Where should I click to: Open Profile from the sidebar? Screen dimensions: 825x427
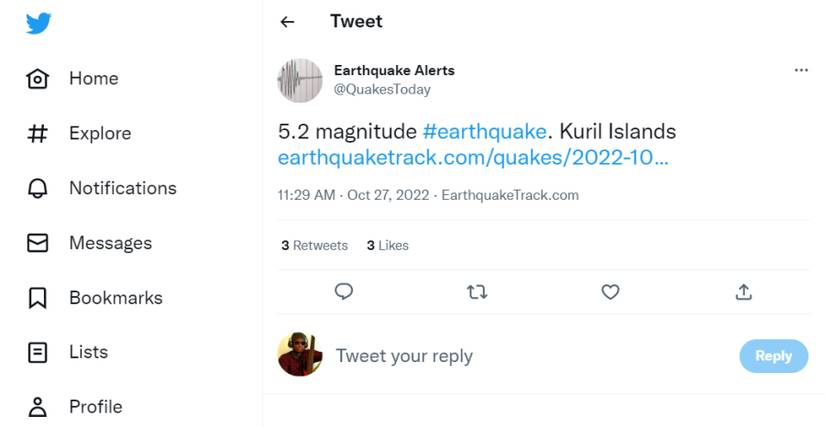(x=94, y=407)
